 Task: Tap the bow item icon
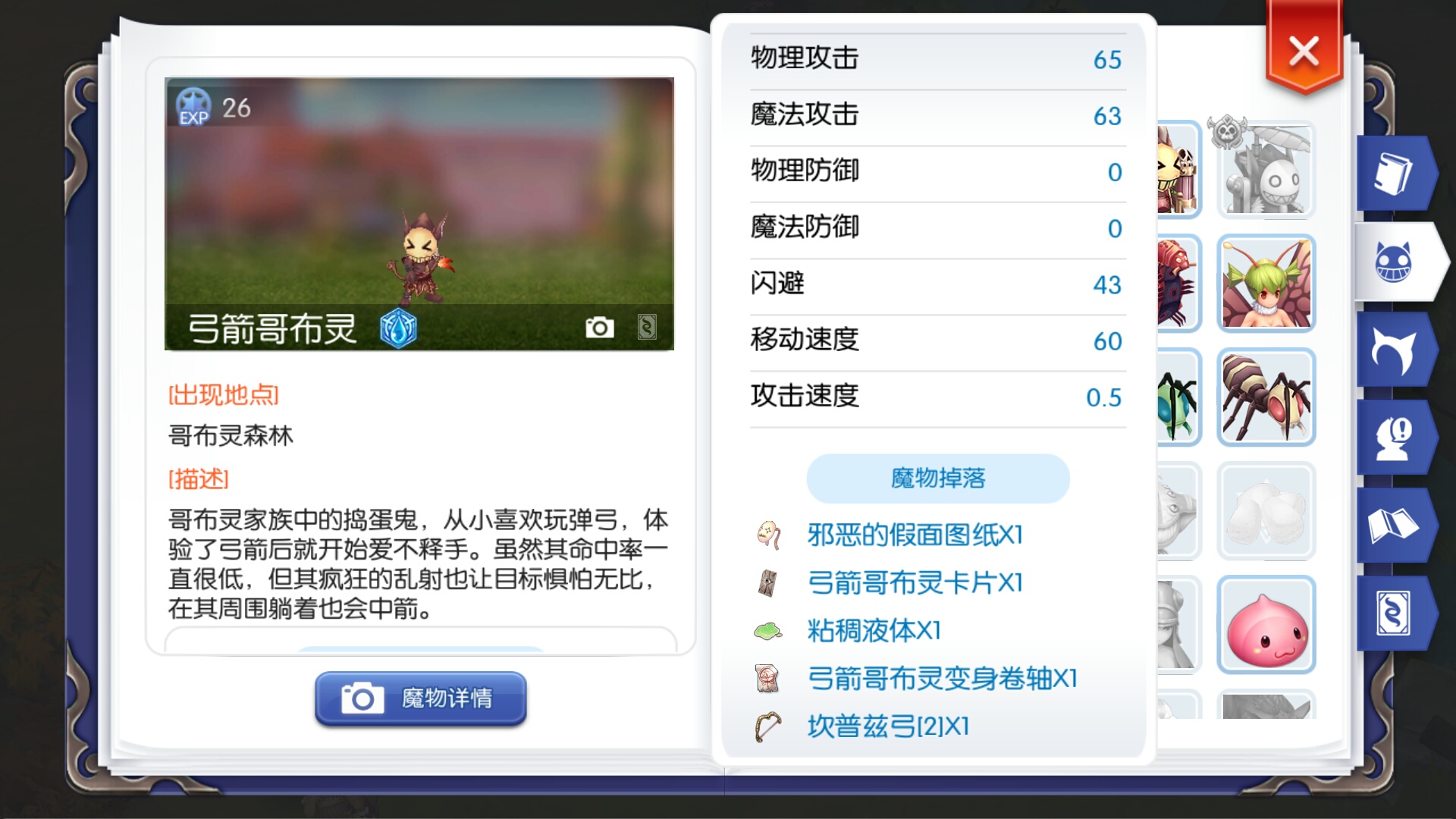(767, 726)
